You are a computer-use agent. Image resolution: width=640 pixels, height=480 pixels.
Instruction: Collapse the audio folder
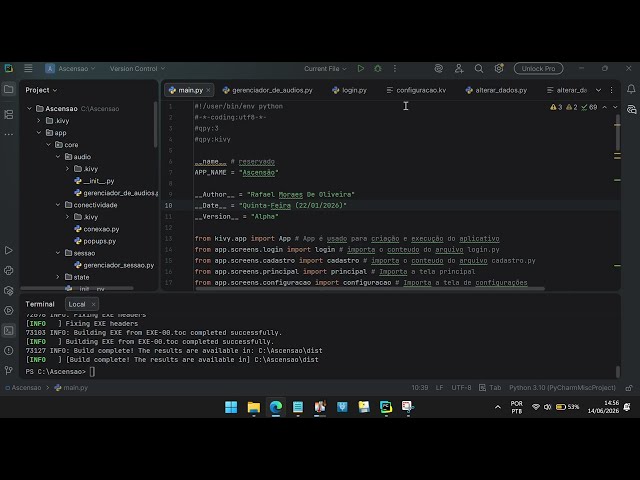pos(58,157)
